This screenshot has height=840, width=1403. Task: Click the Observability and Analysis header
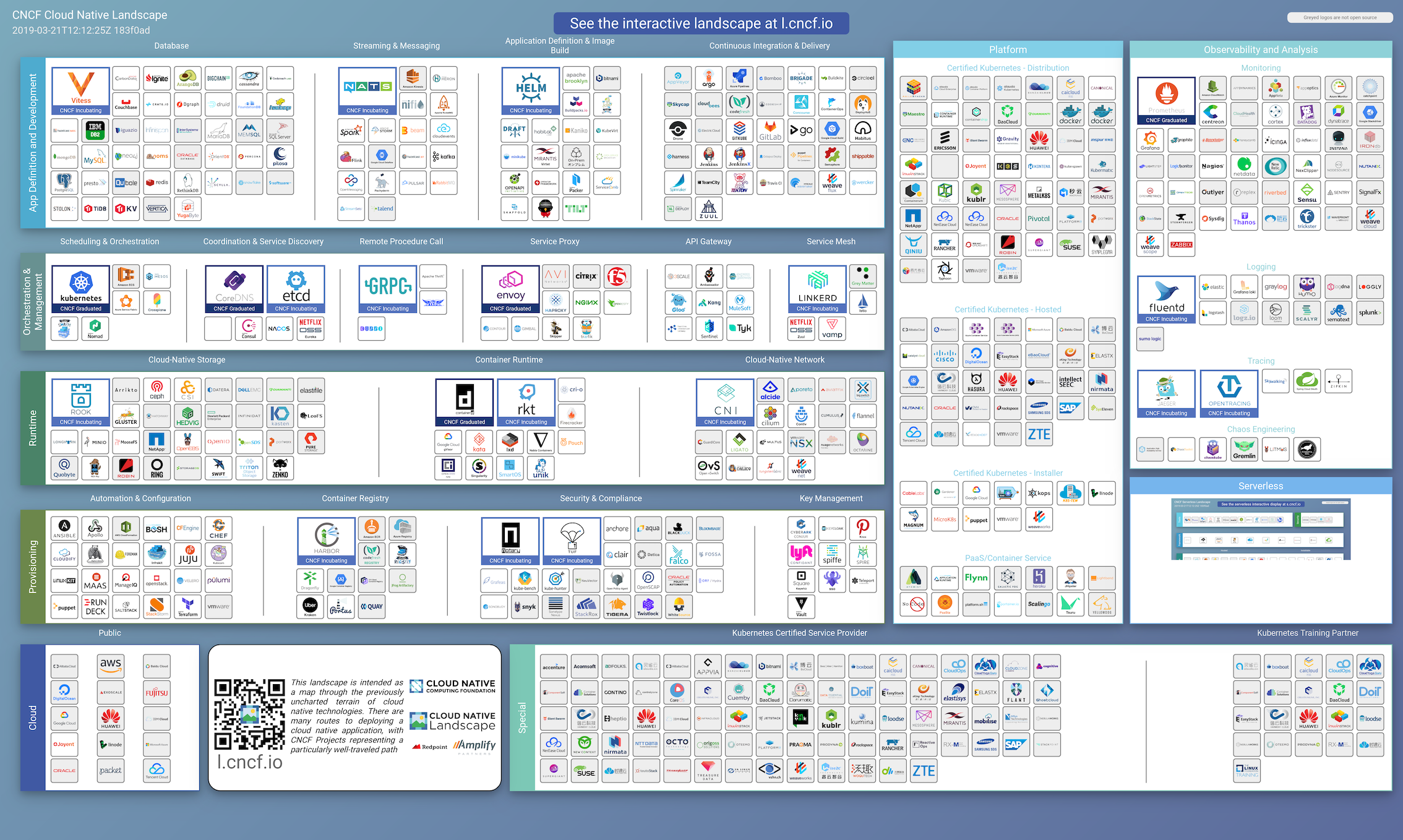tap(1260, 49)
